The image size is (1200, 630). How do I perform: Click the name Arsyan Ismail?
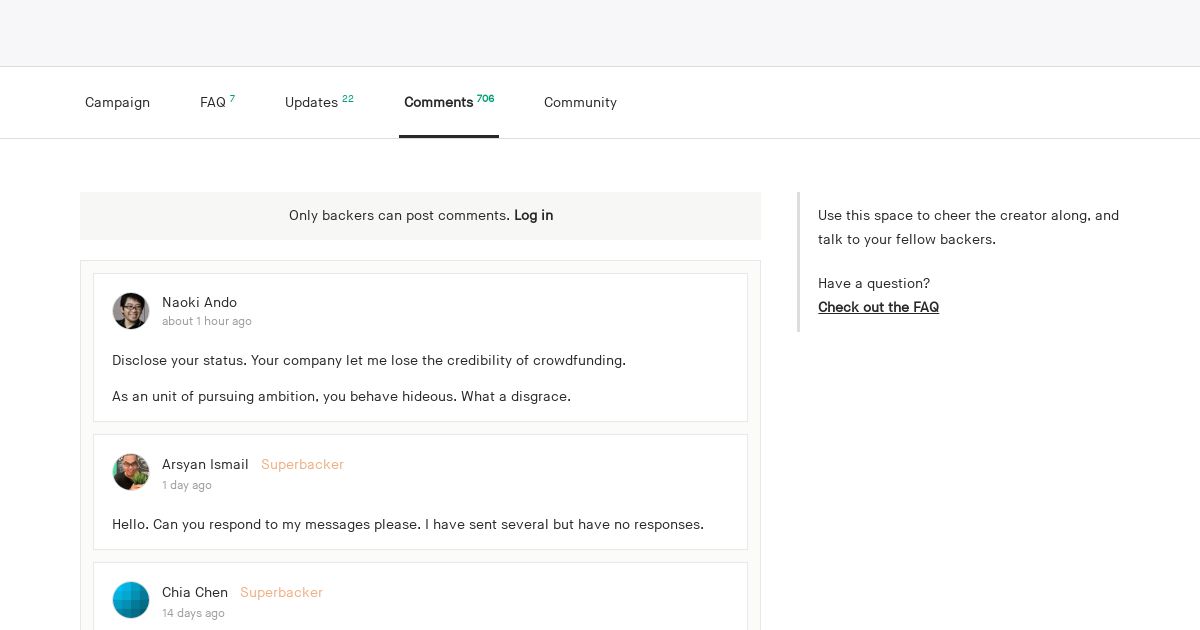205,464
